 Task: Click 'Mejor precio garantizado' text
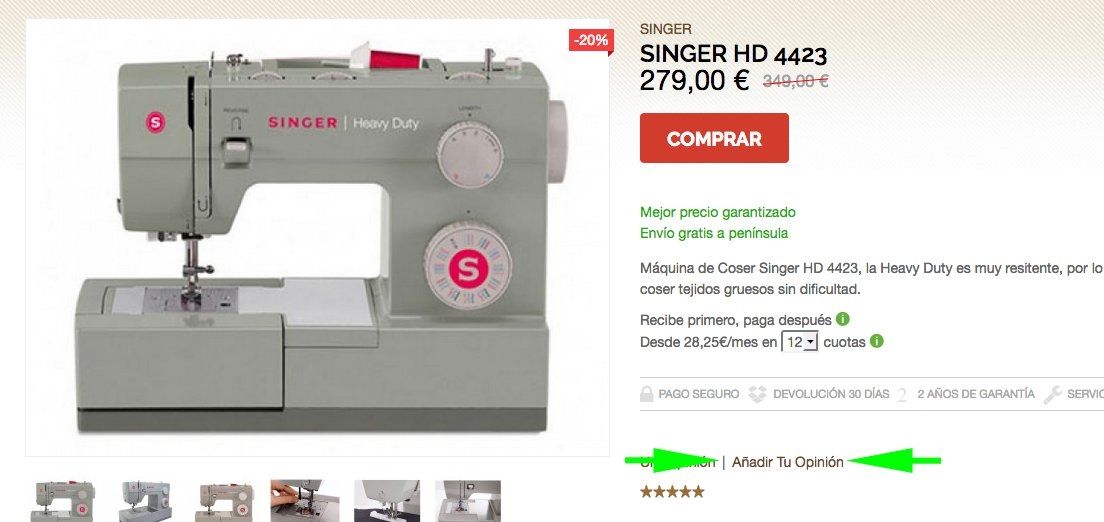(717, 212)
